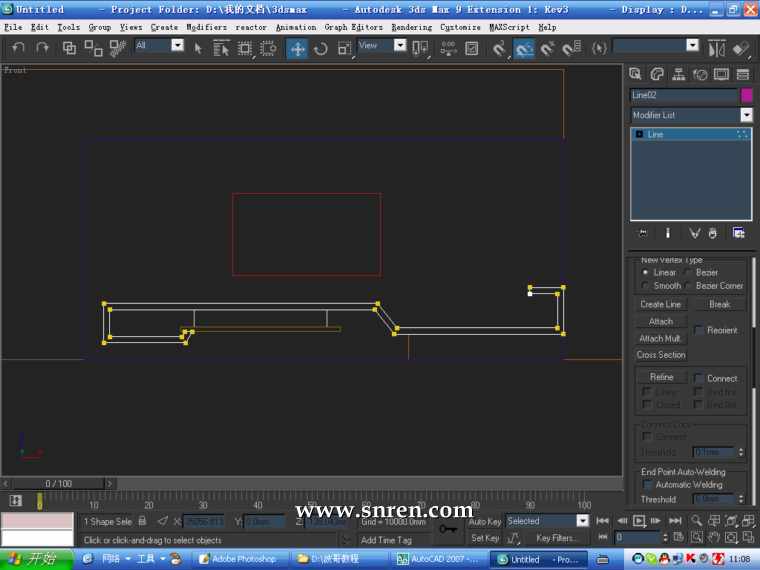Open the Modifier List dropdown
Image resolution: width=760 pixels, height=570 pixels.
click(746, 115)
